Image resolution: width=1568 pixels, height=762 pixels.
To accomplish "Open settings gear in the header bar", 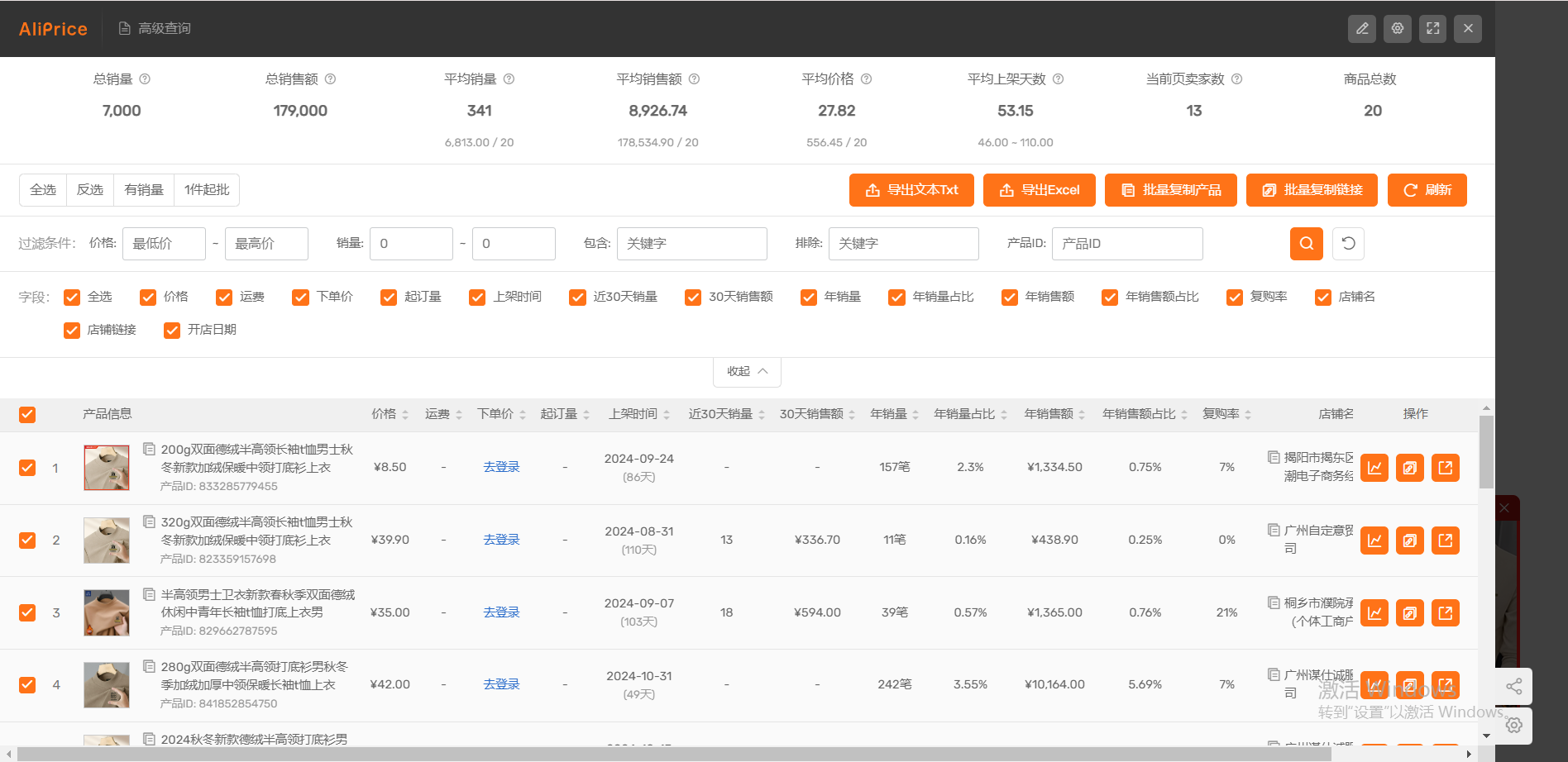I will pos(1398,28).
